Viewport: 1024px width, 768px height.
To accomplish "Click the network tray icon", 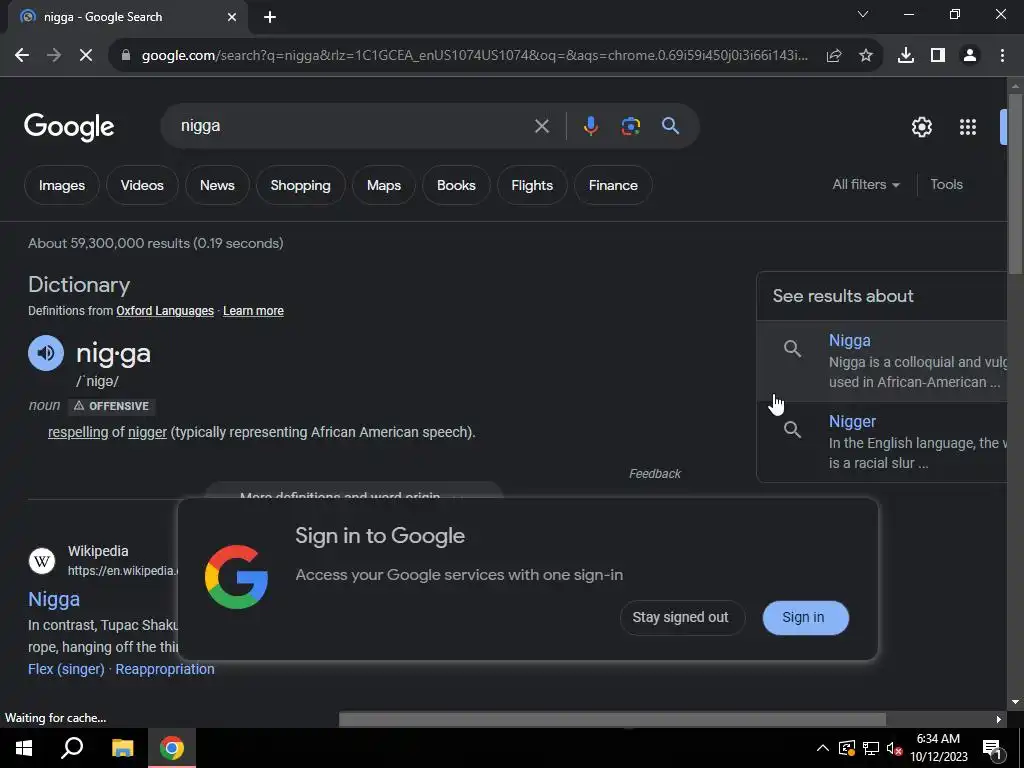I will (x=871, y=748).
